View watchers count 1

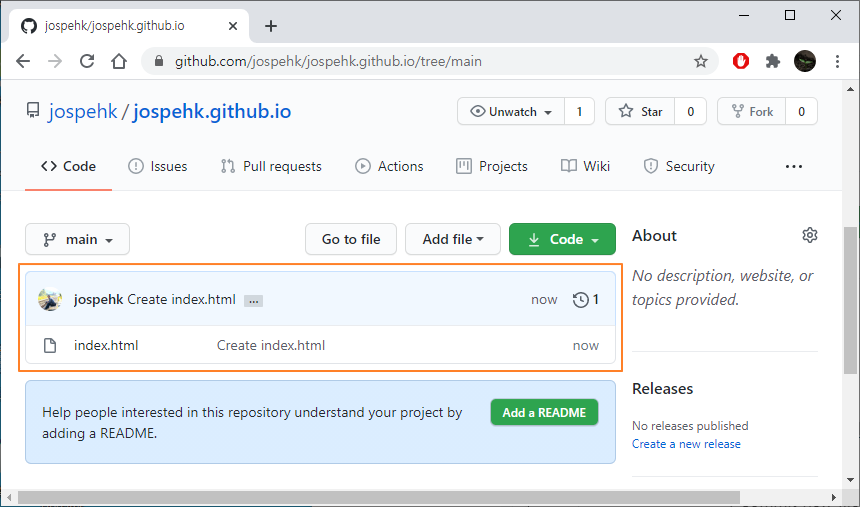coord(579,111)
